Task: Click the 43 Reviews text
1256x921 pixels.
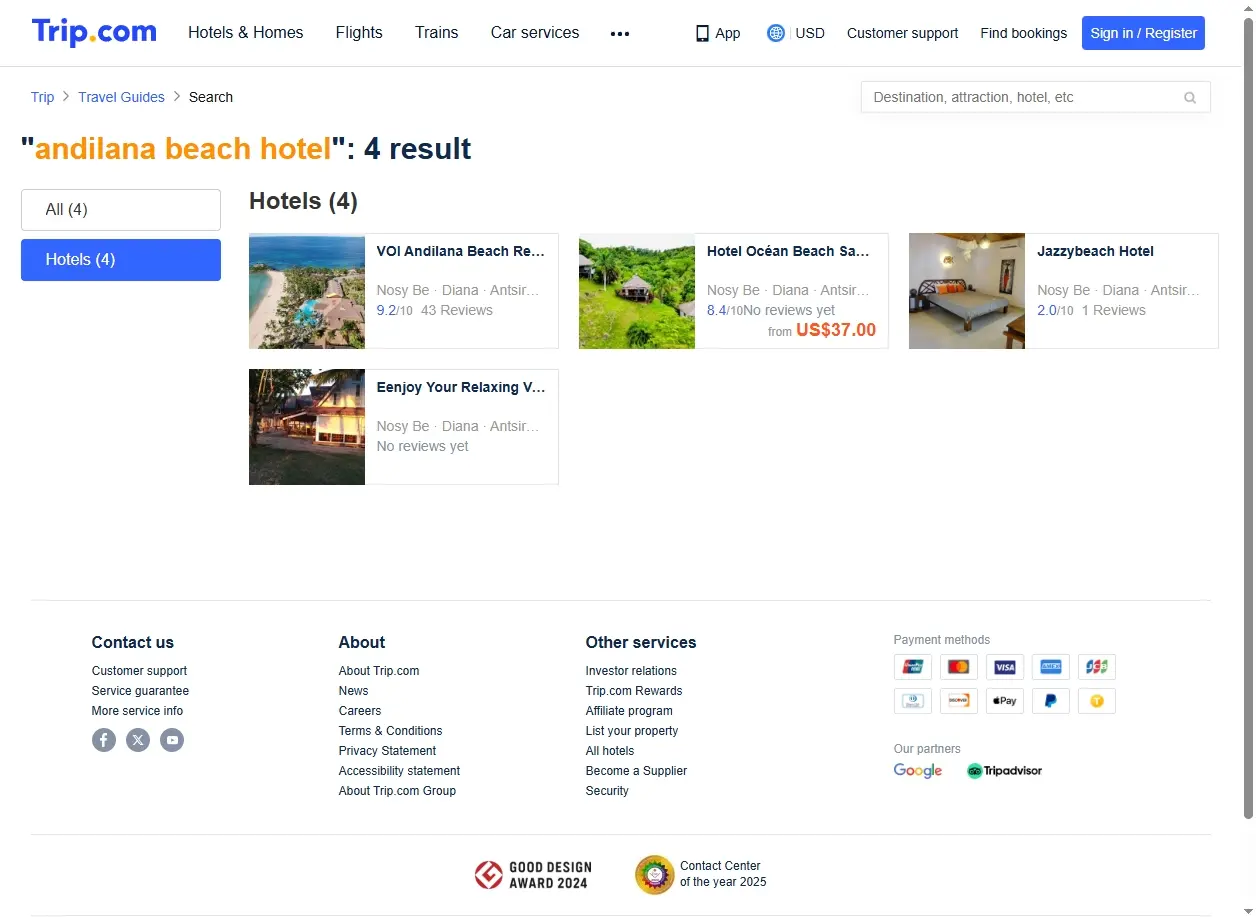Action: [457, 310]
